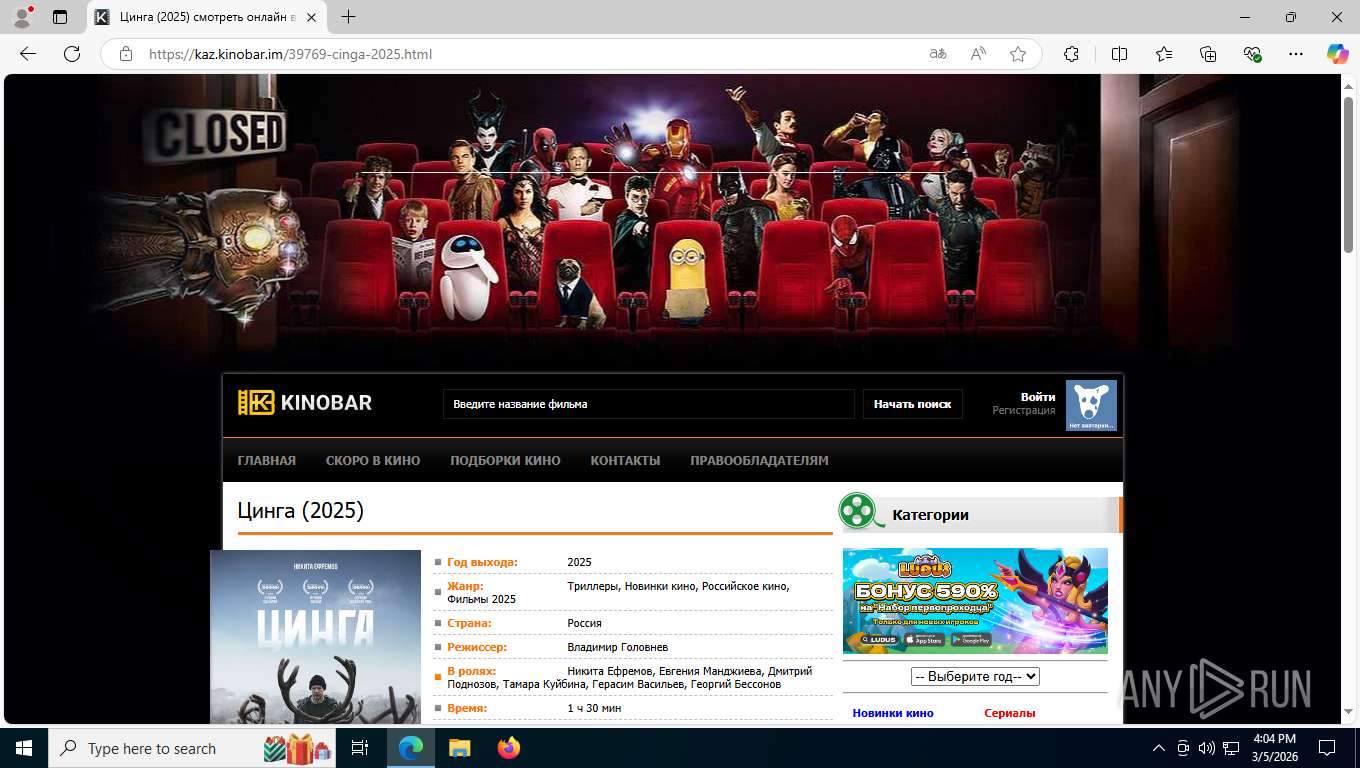Go to СКОРО В КИНО menu item

pyautogui.click(x=373, y=460)
